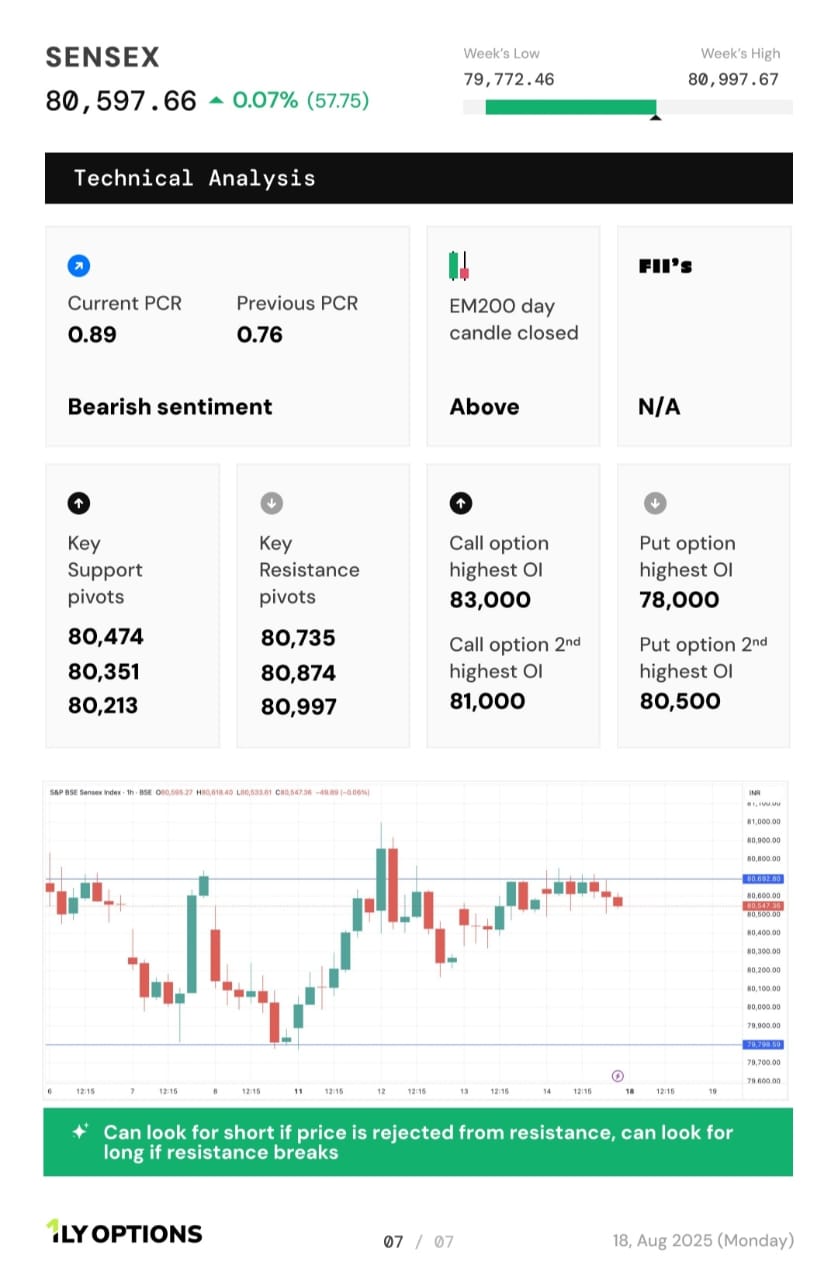The height and width of the screenshot is (1280, 838).
Task: Click the Technical Analysis header bar
Action: pos(418,178)
